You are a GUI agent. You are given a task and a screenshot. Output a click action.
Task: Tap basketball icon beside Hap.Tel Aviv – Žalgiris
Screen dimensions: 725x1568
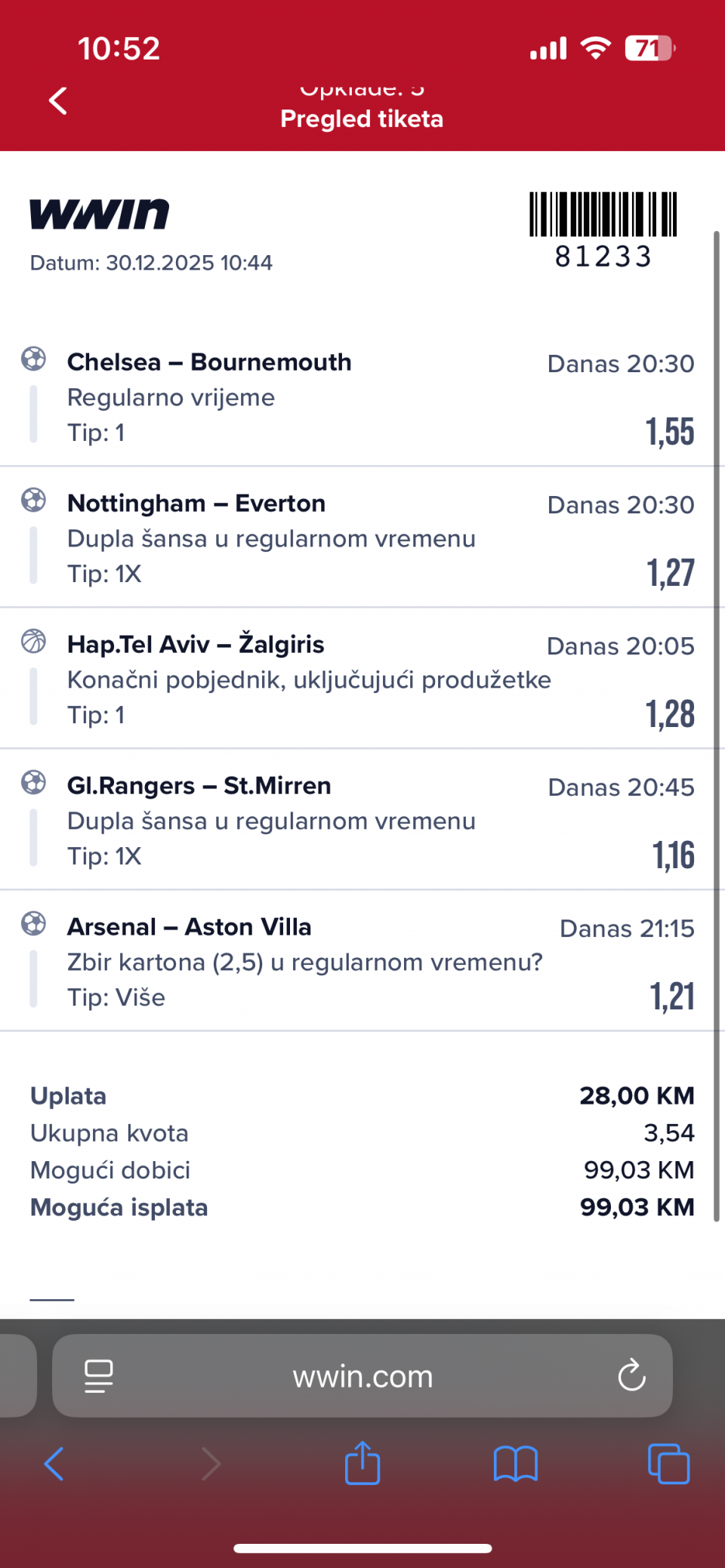tap(33, 641)
